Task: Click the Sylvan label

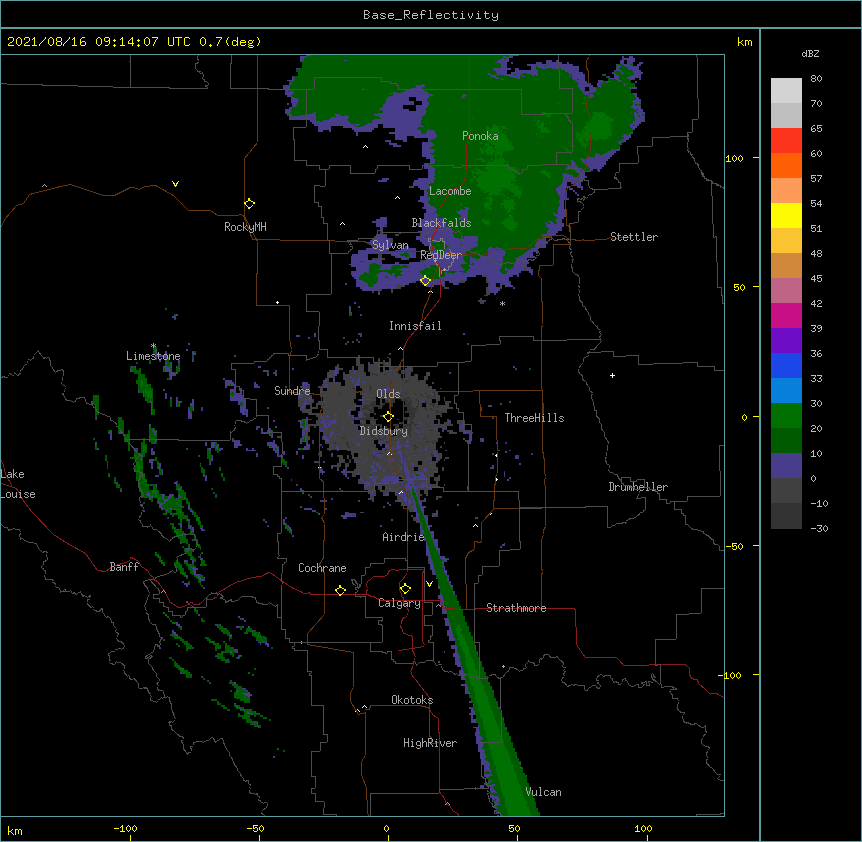Action: pos(390,245)
